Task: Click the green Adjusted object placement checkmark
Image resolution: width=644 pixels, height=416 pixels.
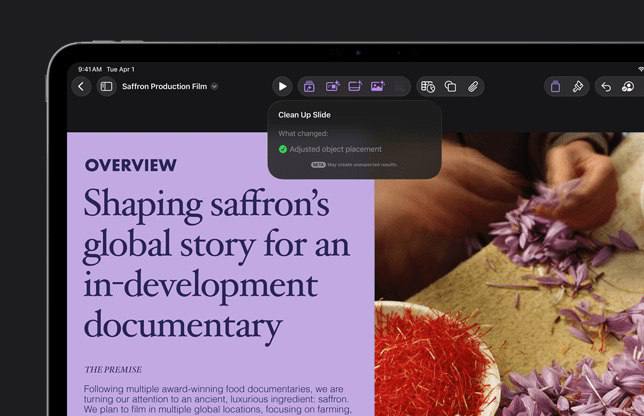Action: click(283, 149)
